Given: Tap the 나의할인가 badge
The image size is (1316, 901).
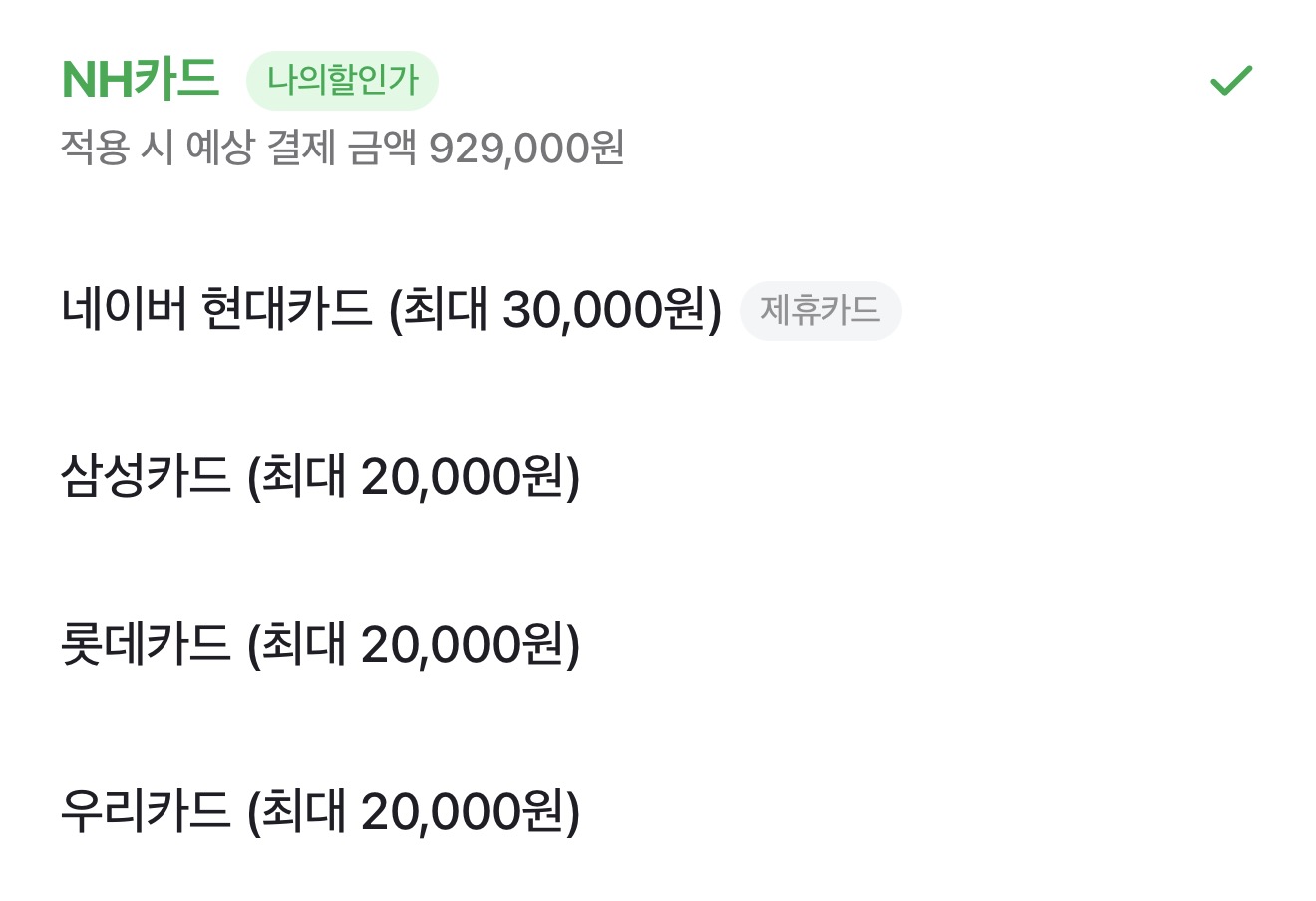Looking at the screenshot, I should point(342,81).
